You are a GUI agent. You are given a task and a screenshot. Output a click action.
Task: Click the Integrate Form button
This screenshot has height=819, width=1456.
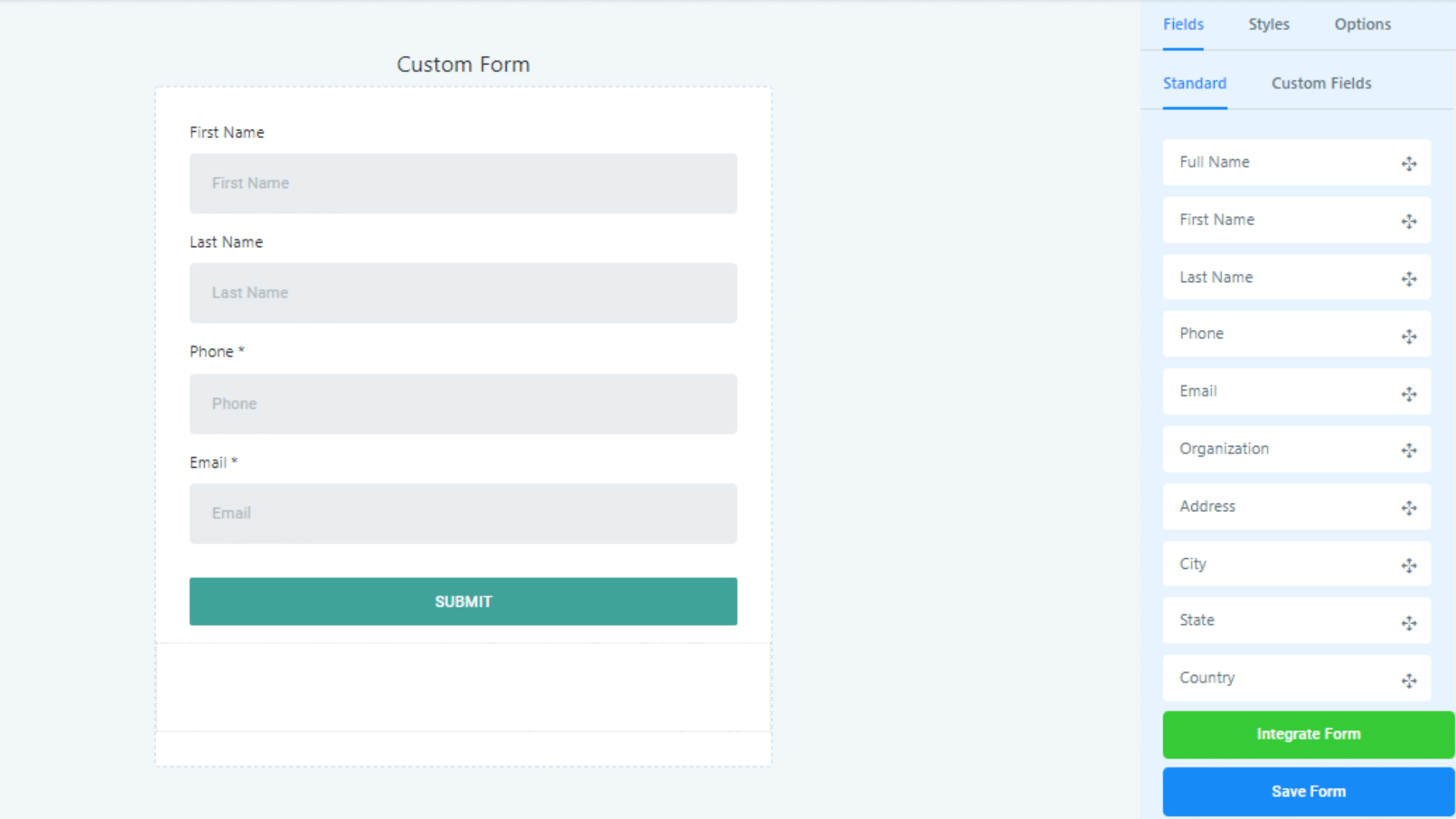tap(1308, 734)
